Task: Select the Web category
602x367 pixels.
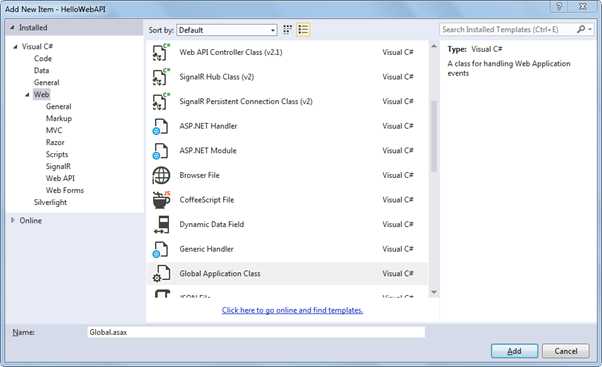Action: click(x=41, y=94)
